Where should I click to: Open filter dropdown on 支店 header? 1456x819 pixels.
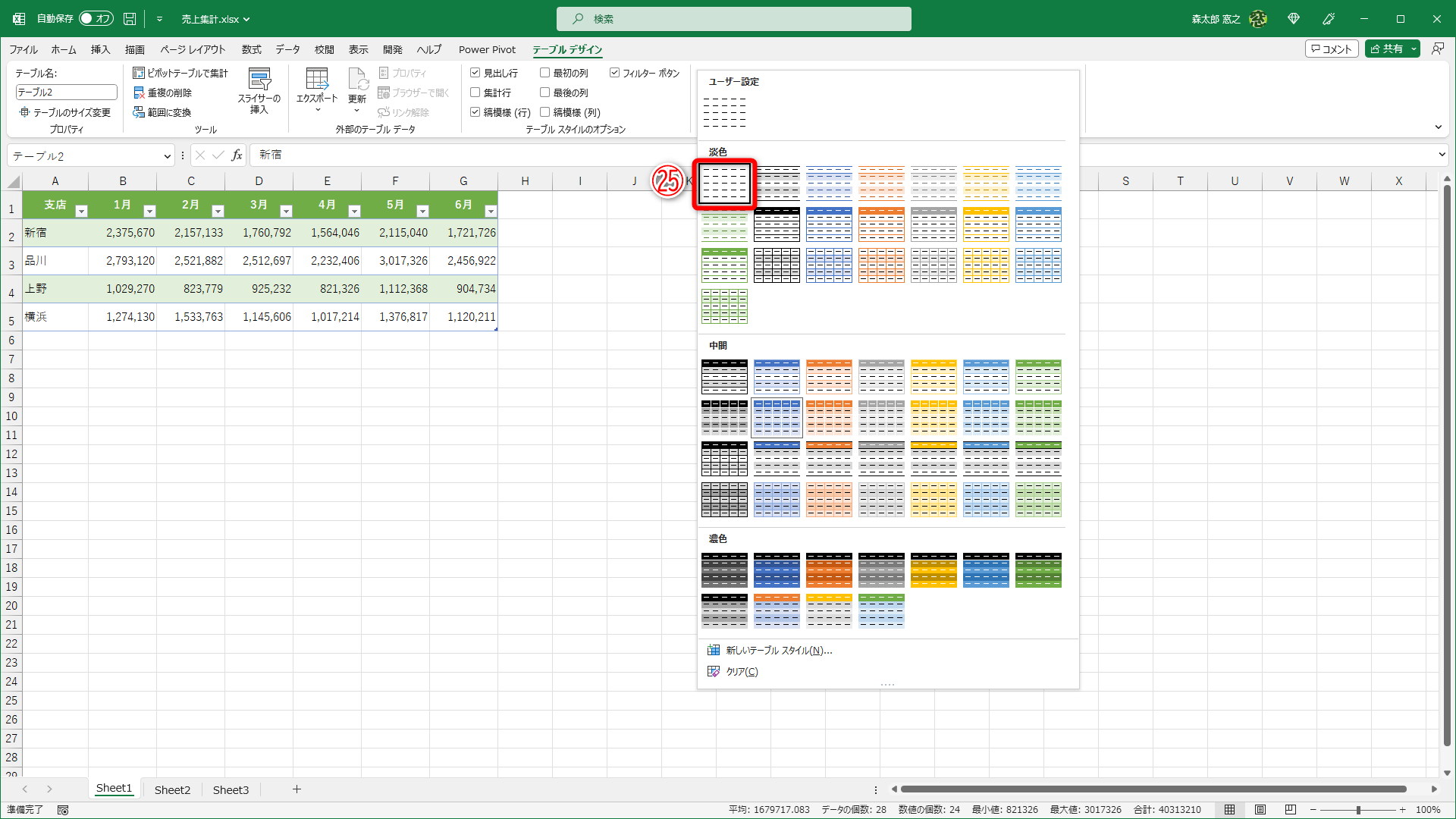(82, 212)
